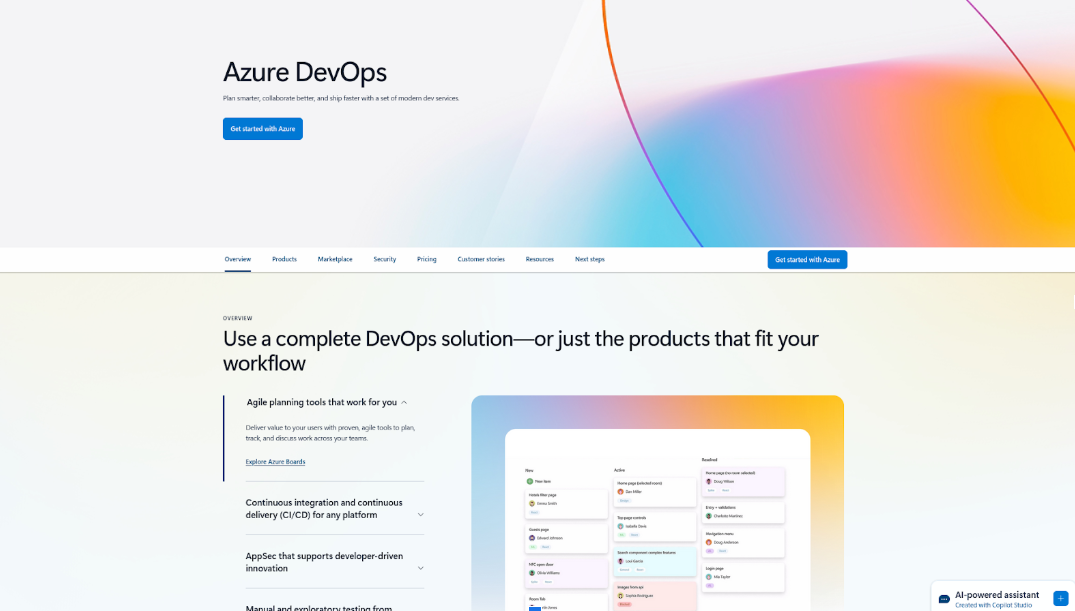Click the Deliver value to your users description

(330, 433)
